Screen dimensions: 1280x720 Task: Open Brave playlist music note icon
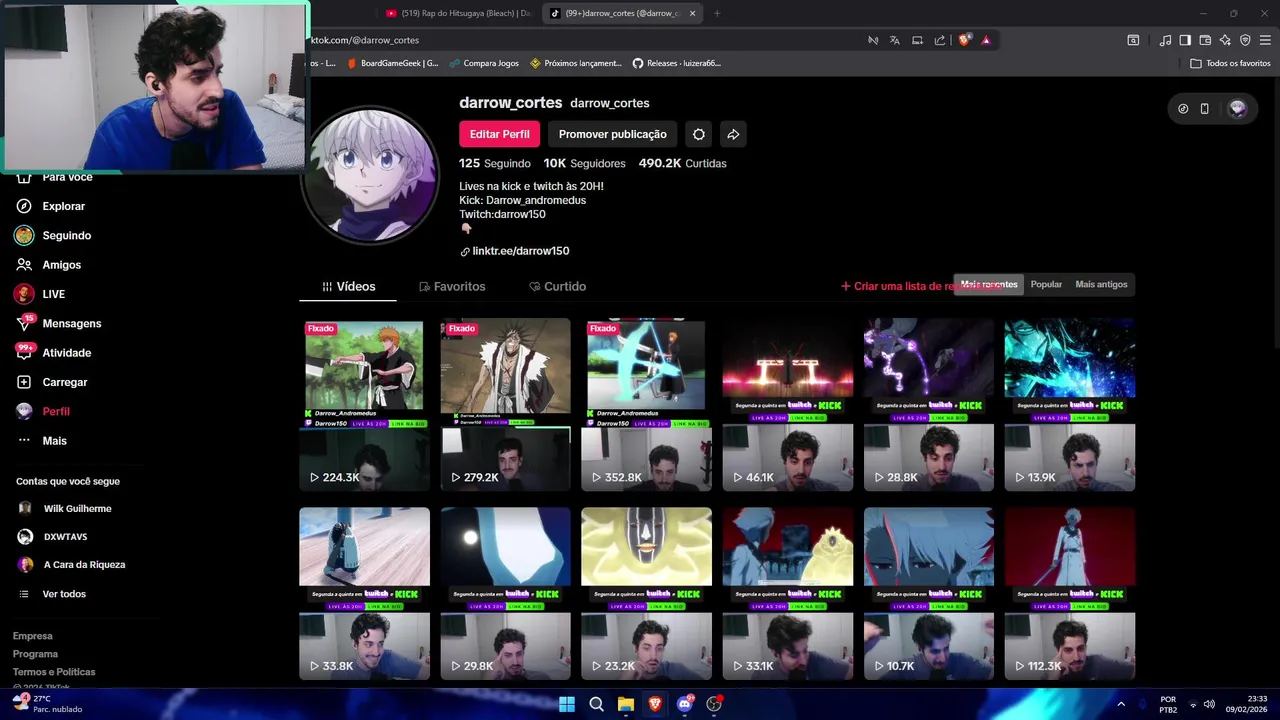point(1165,40)
